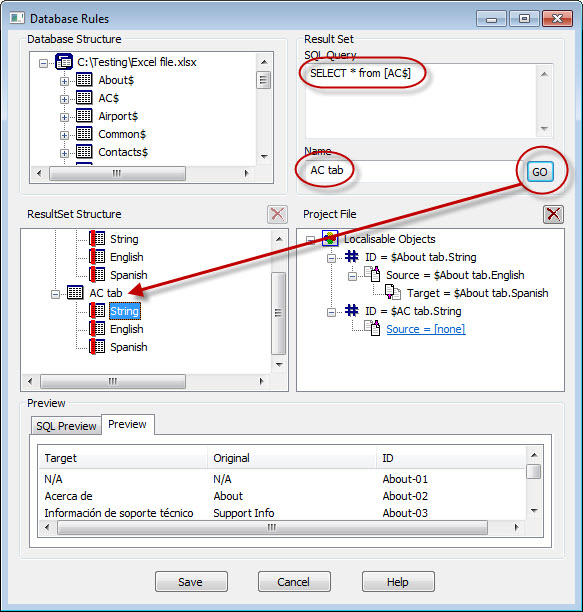Click the Target = $About tab.Spanish document icon
The width and height of the screenshot is (583, 612).
[393, 292]
